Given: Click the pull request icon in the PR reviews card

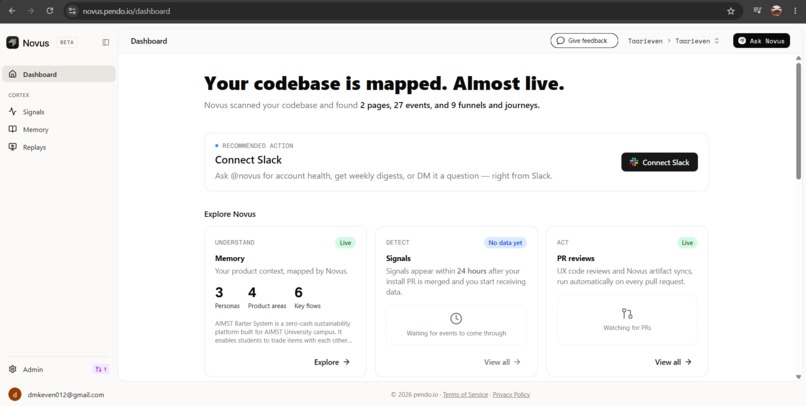Looking at the screenshot, I should tap(627, 313).
